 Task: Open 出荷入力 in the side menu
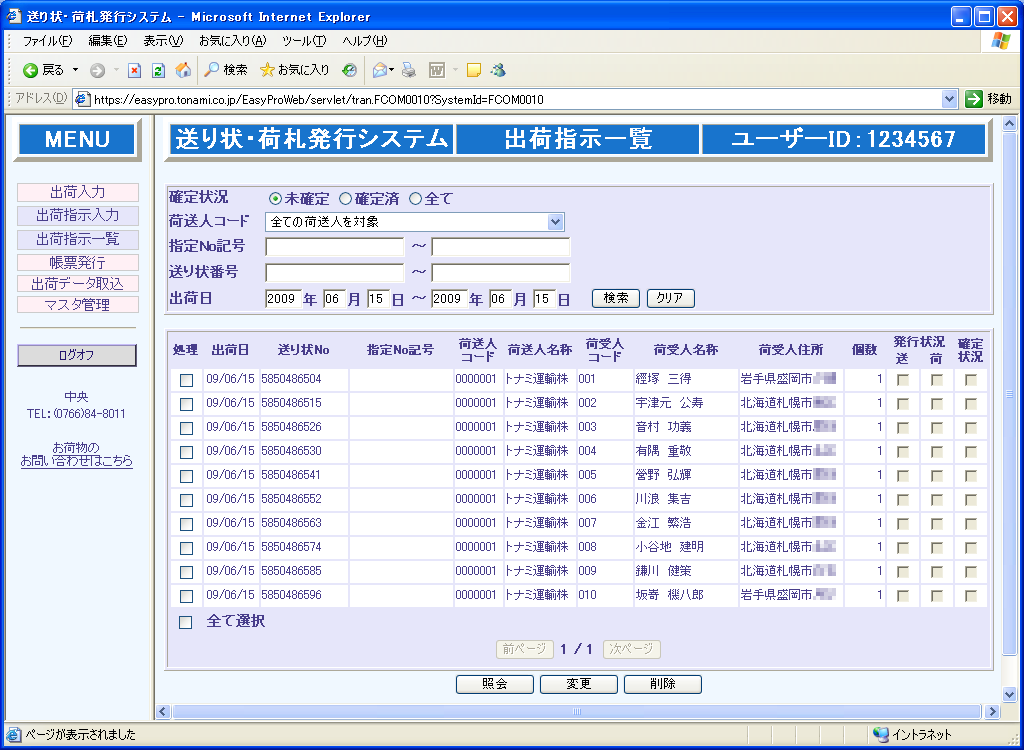[78, 192]
